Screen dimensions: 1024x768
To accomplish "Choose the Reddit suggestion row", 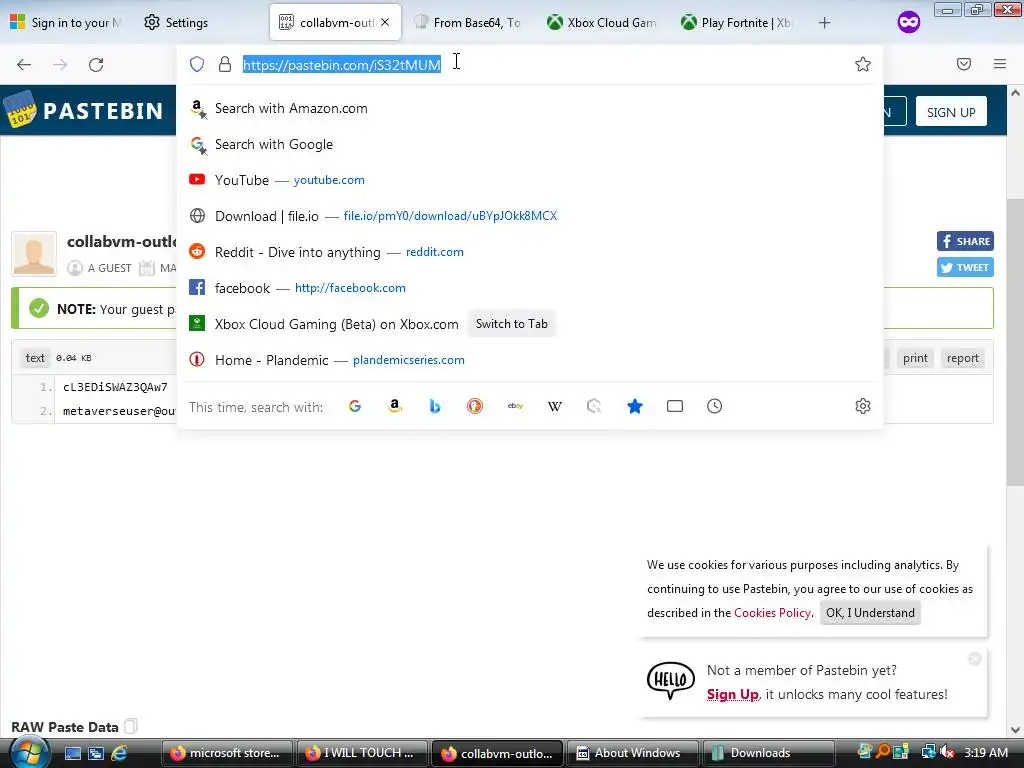I will 530,252.
